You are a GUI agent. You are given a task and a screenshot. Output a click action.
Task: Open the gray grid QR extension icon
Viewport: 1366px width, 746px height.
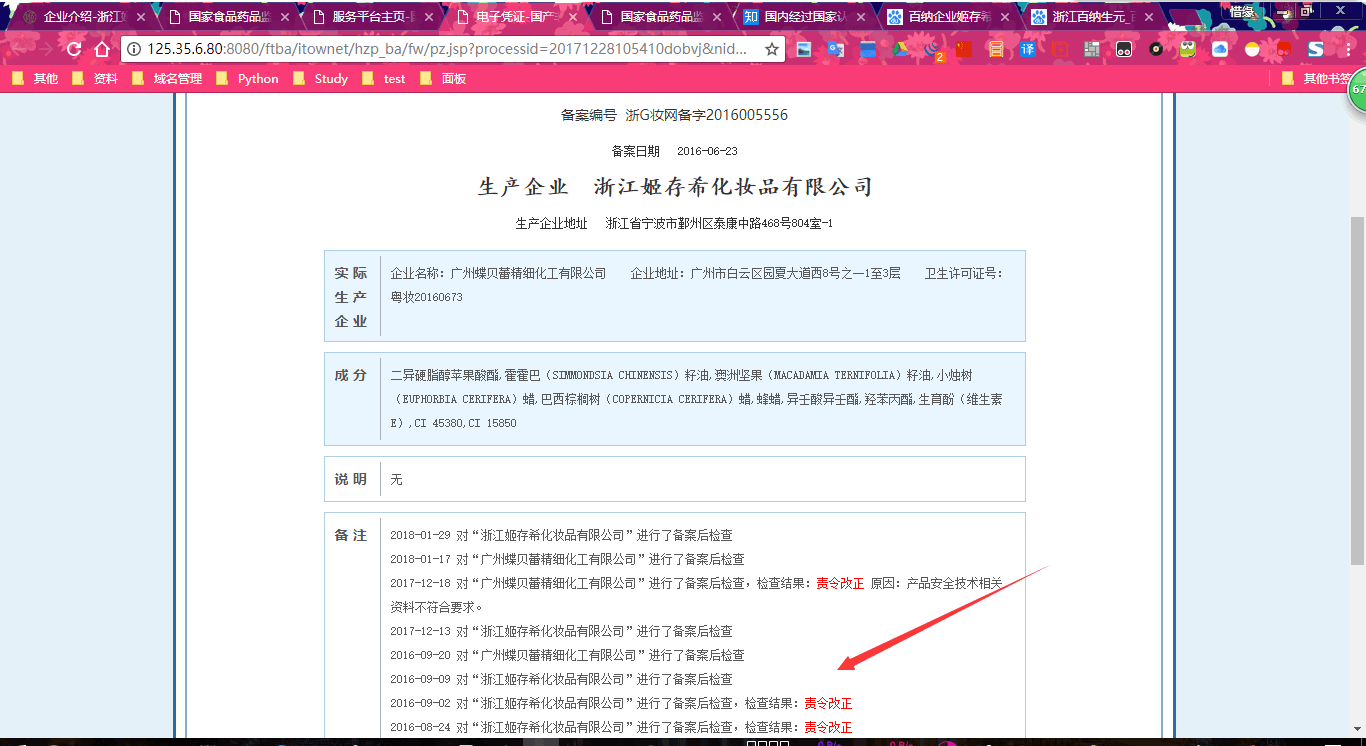pos(1092,49)
